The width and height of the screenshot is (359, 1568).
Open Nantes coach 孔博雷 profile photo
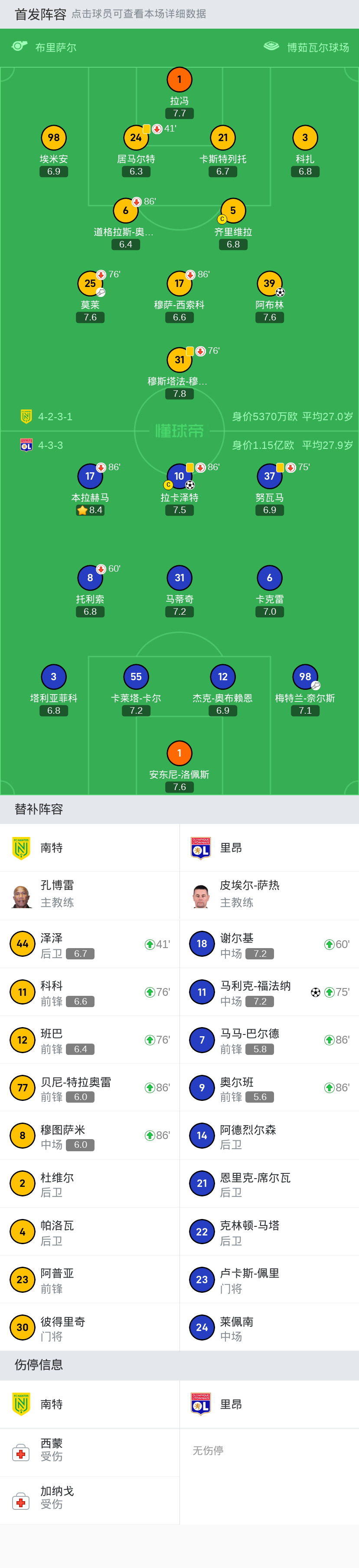click(22, 896)
